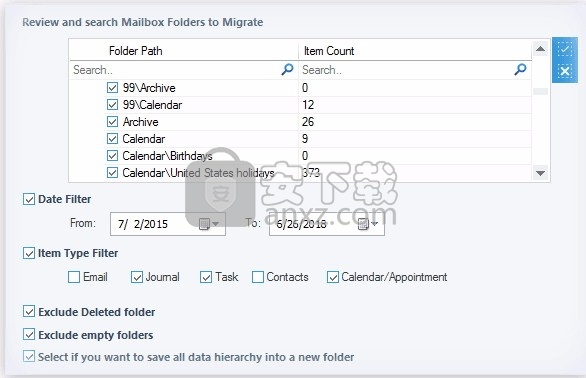Uncheck the Journal item type
Image resolution: width=586 pixels, height=378 pixels.
pyautogui.click(x=137, y=277)
